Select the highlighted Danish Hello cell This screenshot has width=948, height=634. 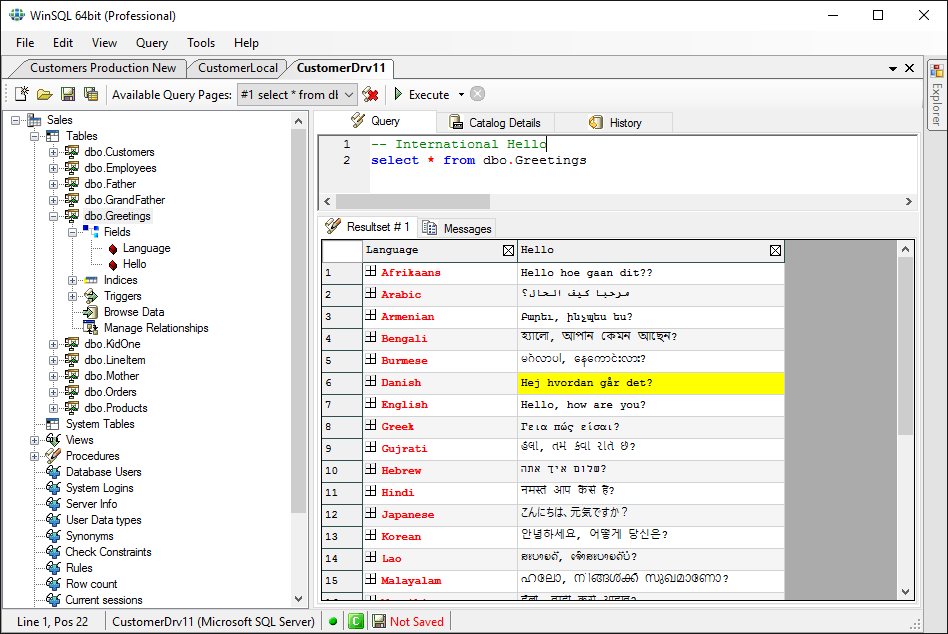651,383
